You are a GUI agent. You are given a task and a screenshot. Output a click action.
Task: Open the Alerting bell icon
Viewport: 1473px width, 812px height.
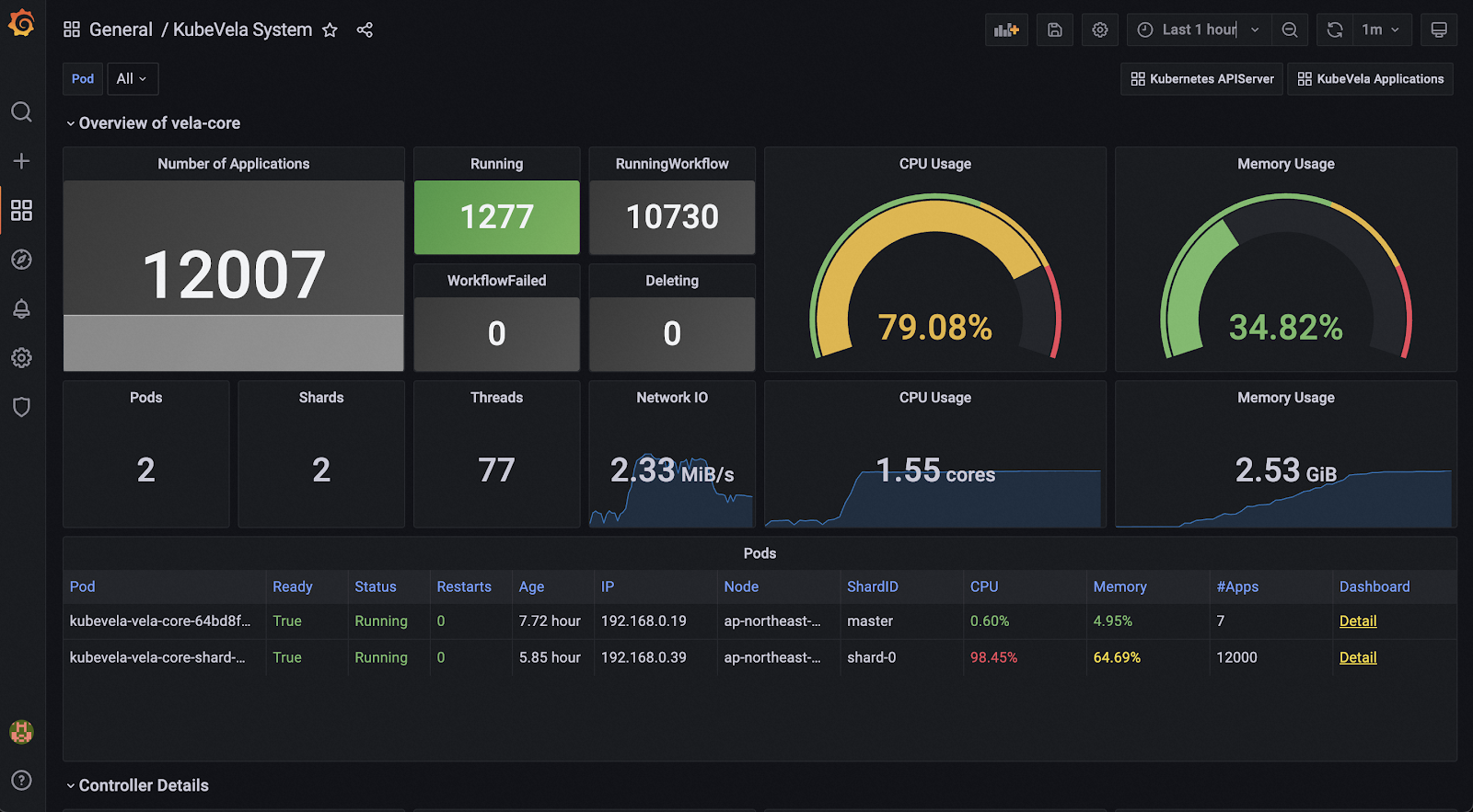click(x=21, y=308)
